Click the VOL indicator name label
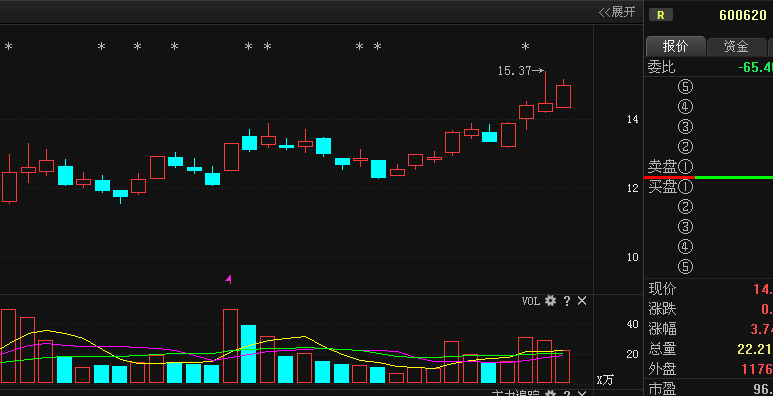Viewport: 773px width, 396px height. point(531,301)
